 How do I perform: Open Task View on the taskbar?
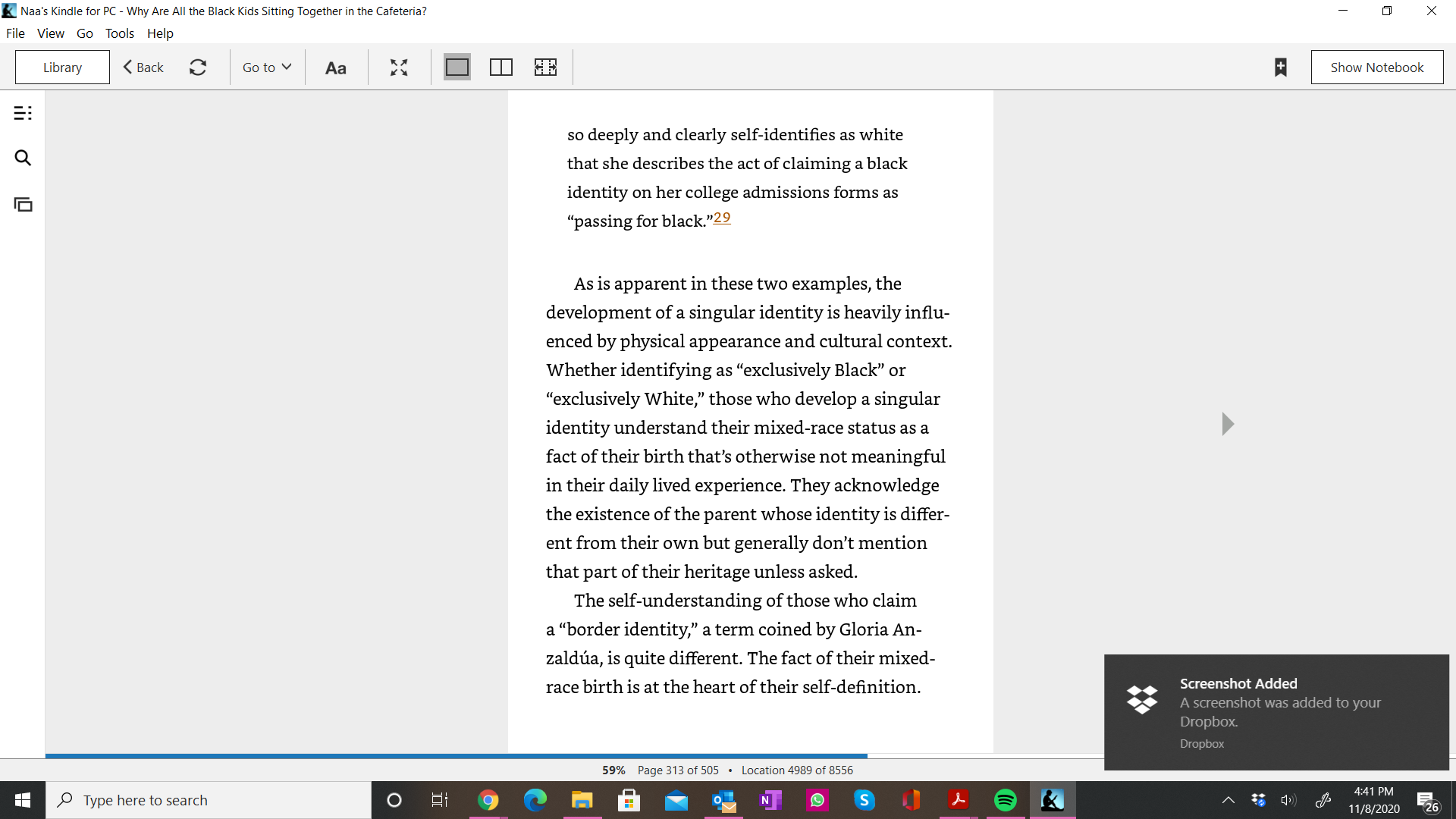pos(440,800)
